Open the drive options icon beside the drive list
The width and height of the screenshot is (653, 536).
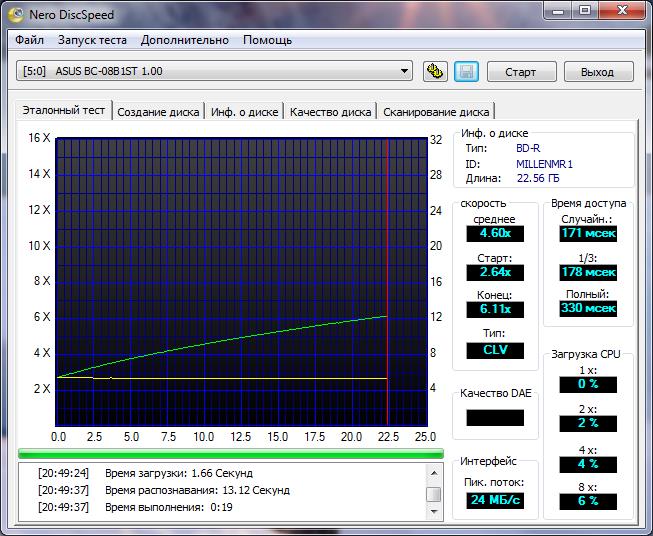pos(434,71)
